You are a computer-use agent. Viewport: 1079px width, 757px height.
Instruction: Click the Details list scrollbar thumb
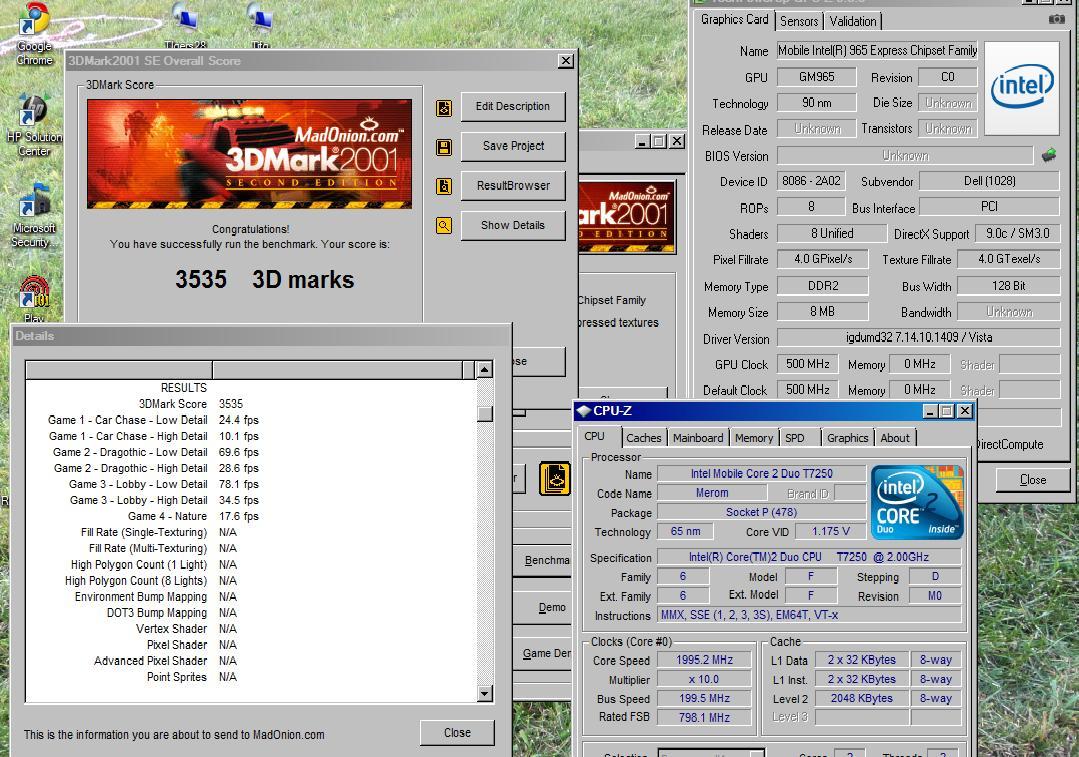[484, 414]
